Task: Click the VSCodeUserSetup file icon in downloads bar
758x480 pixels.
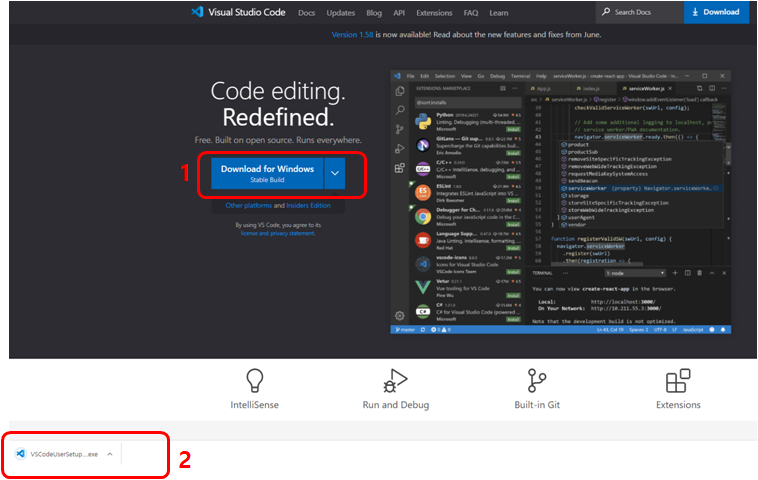Action: point(20,454)
